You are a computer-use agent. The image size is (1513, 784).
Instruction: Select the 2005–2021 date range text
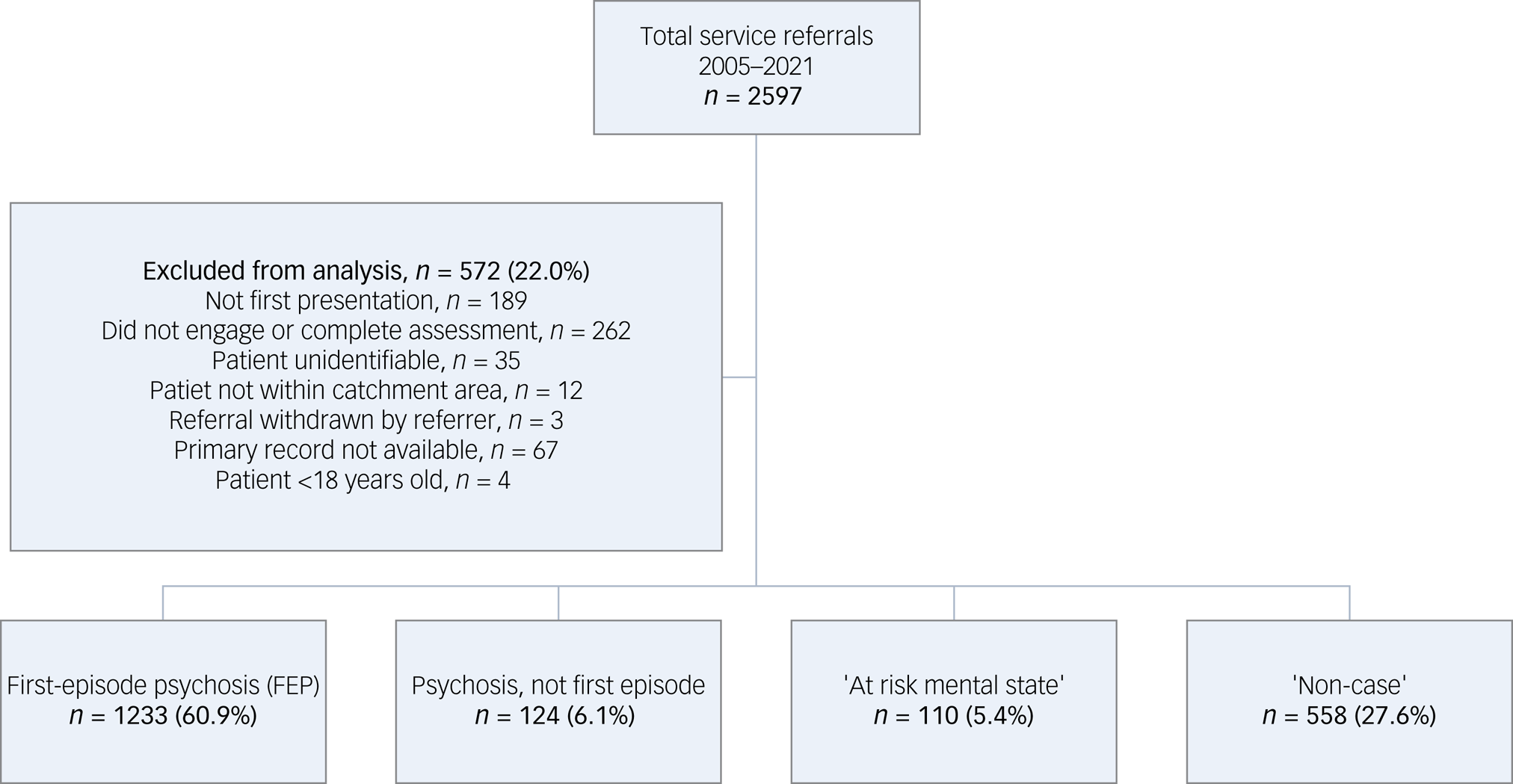pos(756,67)
